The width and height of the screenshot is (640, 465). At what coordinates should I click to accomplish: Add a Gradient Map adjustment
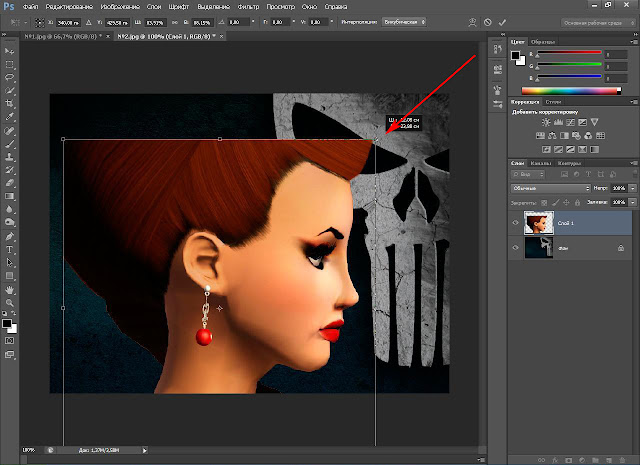click(x=594, y=149)
